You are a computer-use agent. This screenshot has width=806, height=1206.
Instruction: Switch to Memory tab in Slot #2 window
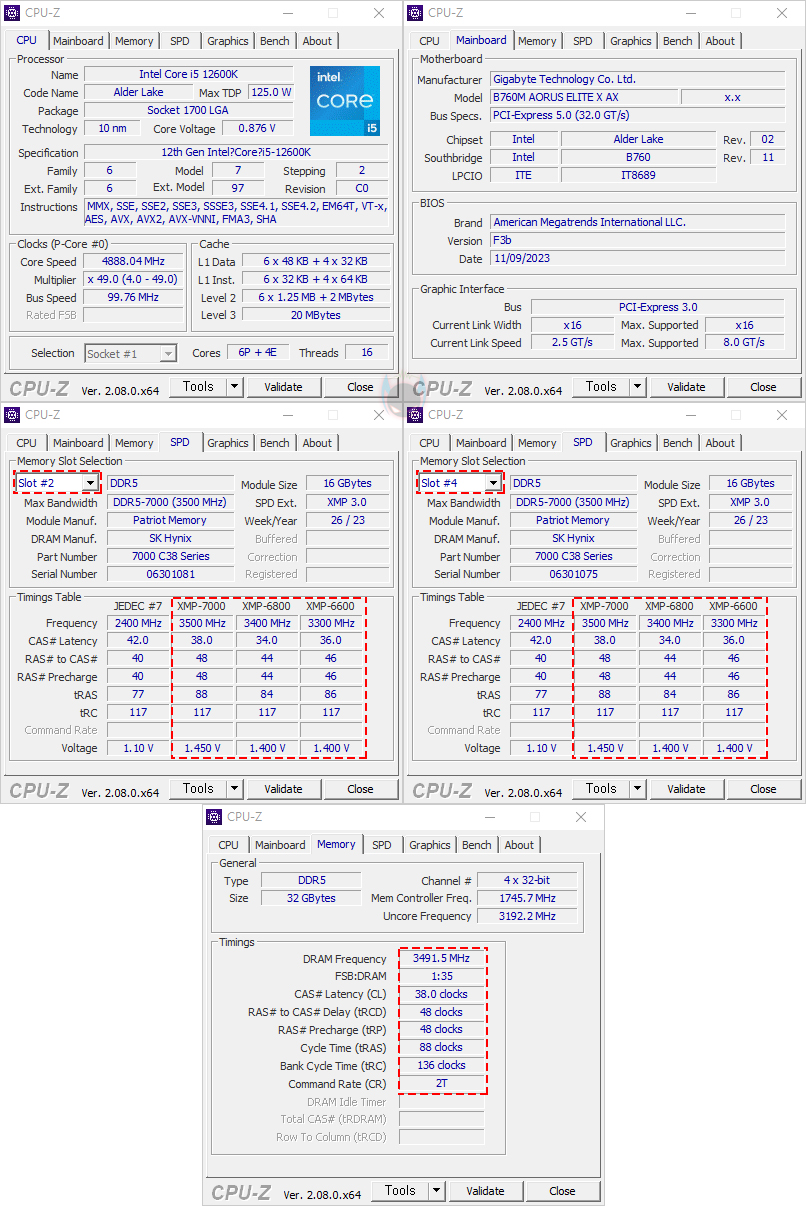[x=134, y=443]
